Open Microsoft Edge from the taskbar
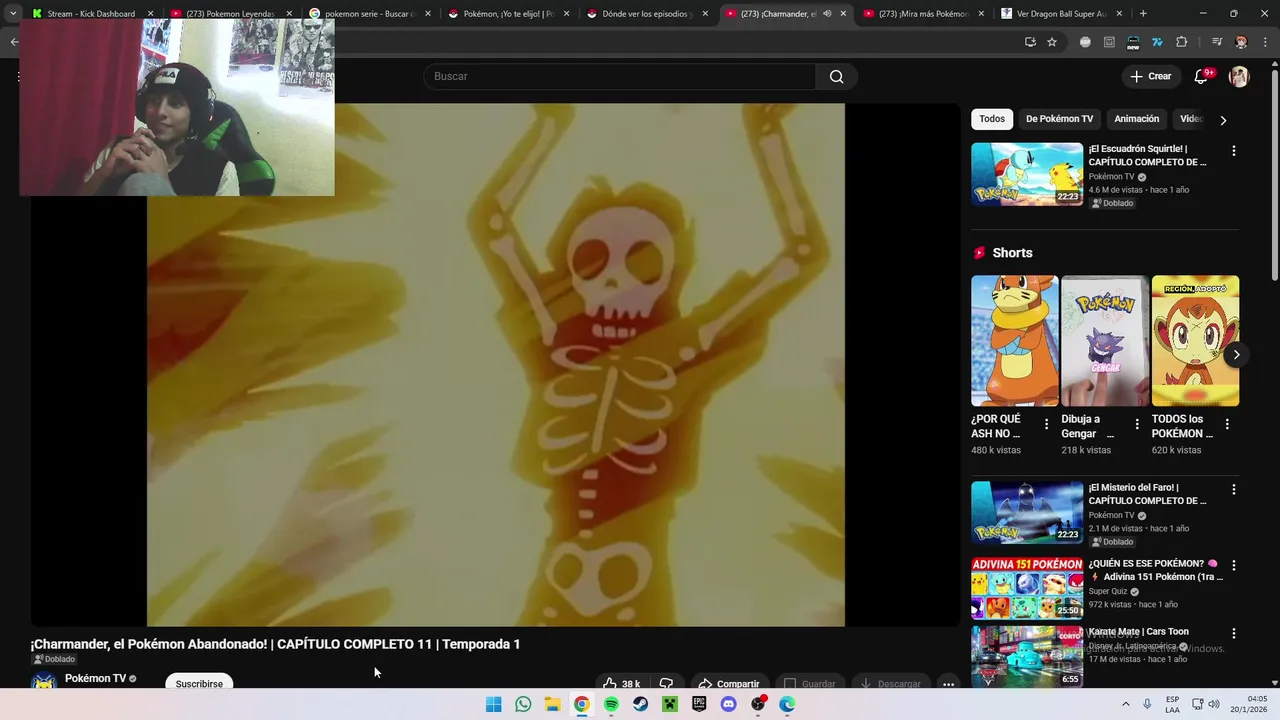This screenshot has height=720, width=1280. pyautogui.click(x=787, y=704)
